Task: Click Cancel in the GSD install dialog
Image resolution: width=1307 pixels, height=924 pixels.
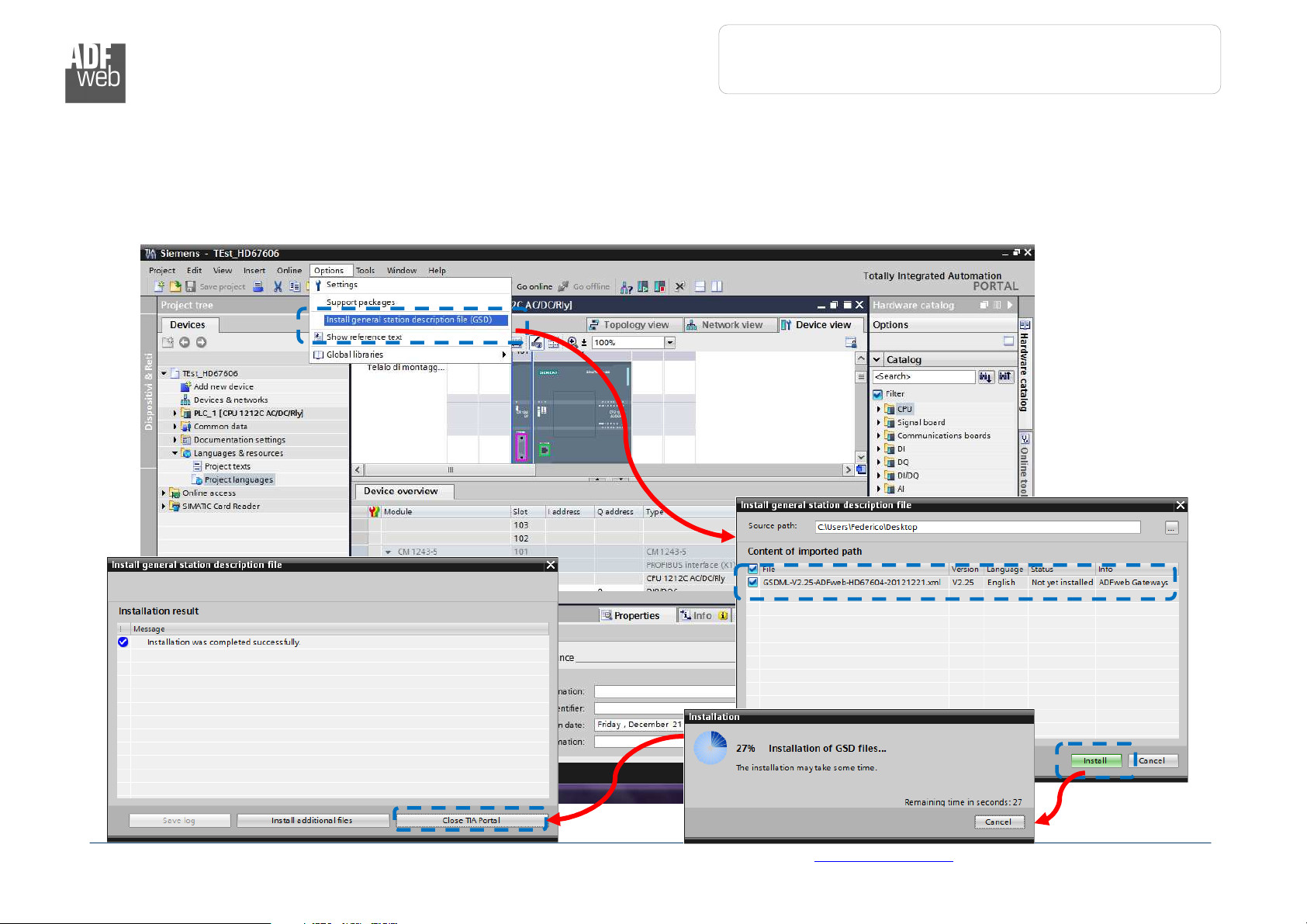Action: coord(1153,761)
